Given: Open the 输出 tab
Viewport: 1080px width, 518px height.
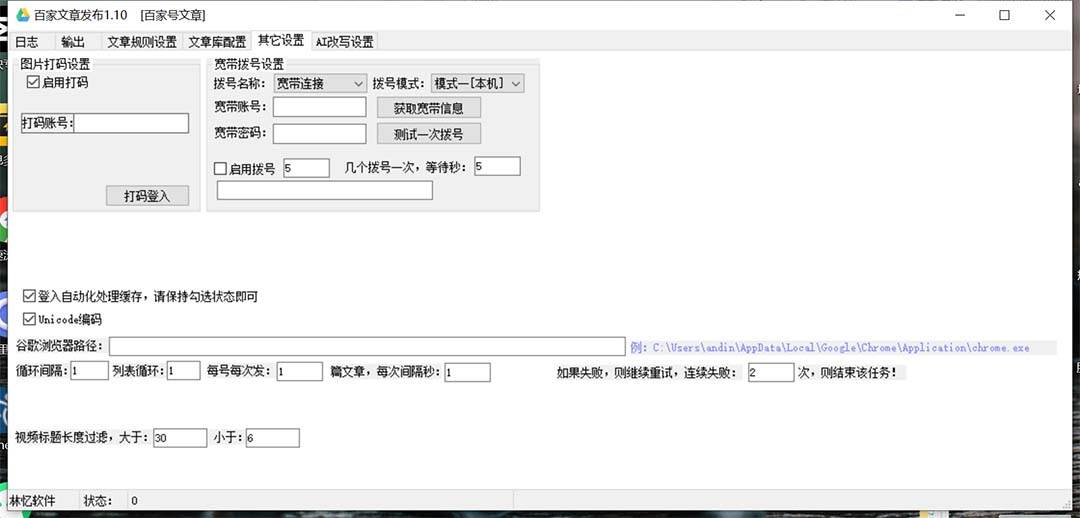Looking at the screenshot, I should coord(73,42).
